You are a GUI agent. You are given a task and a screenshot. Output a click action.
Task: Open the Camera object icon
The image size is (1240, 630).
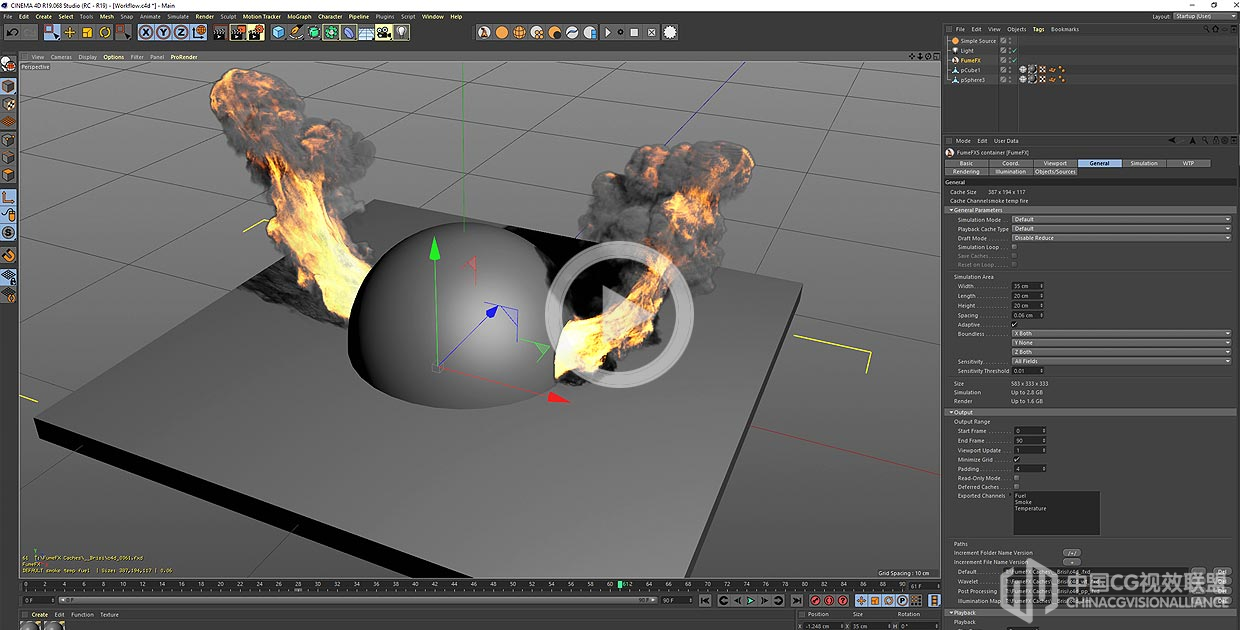pyautogui.click(x=384, y=32)
